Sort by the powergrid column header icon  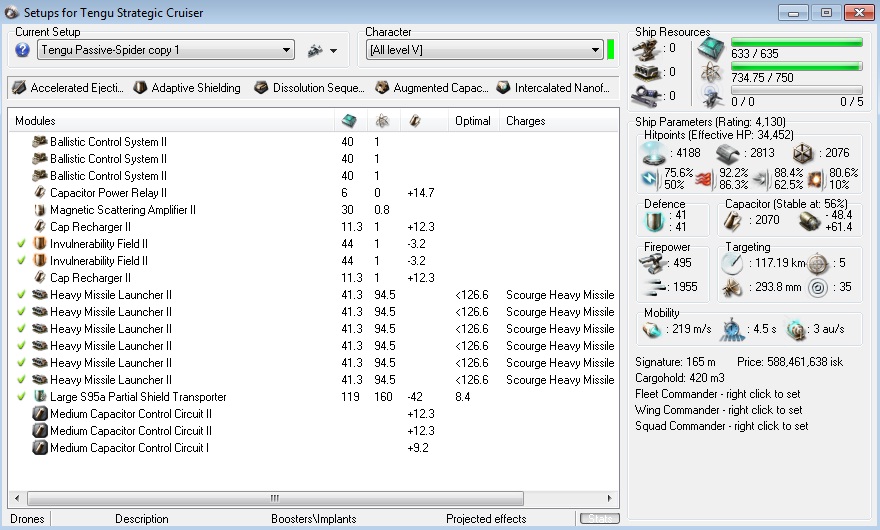382,120
